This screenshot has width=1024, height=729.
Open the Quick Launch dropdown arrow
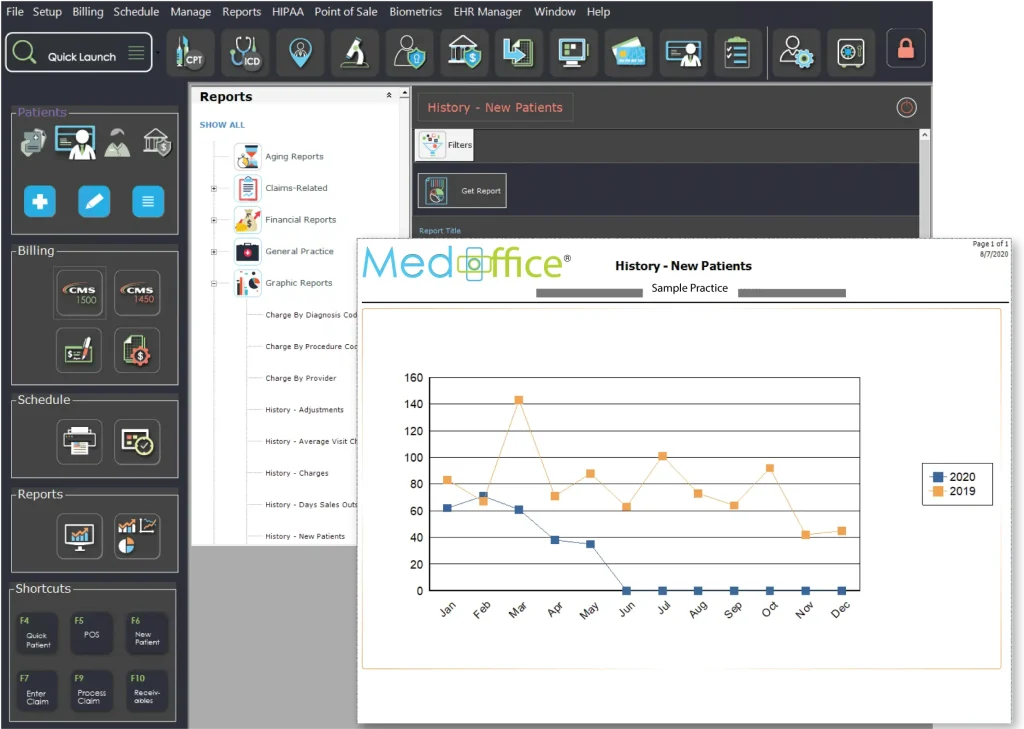pos(158,52)
